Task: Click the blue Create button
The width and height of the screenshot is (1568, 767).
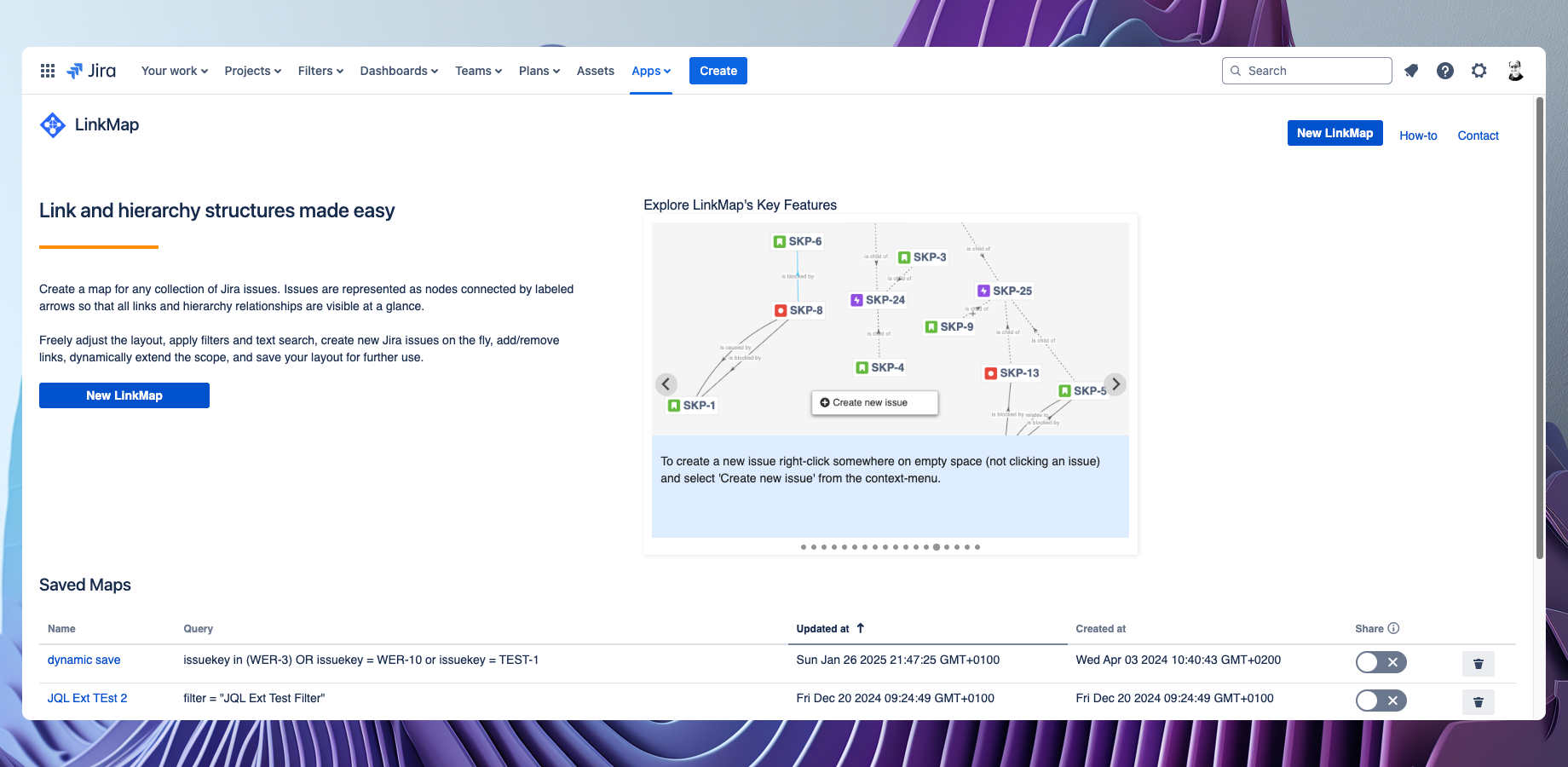Action: coord(718,71)
